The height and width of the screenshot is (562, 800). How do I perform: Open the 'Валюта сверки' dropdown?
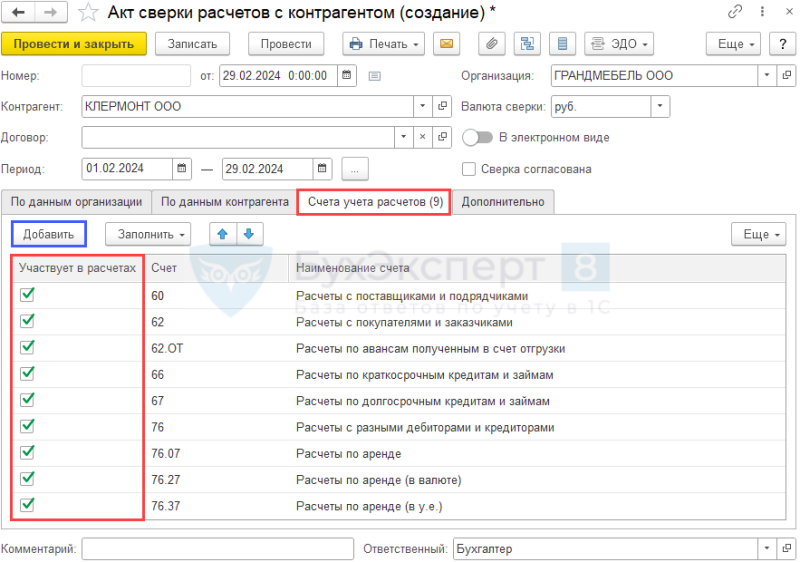tap(660, 107)
